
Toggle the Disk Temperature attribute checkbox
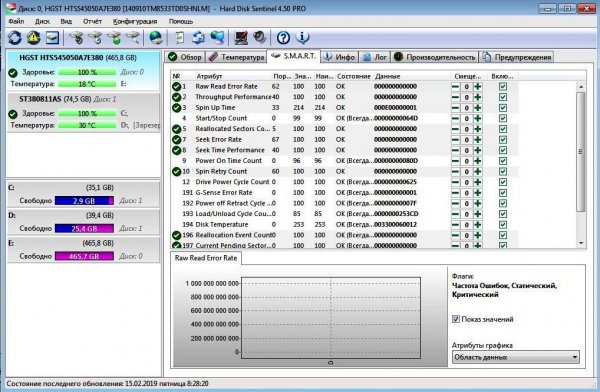coord(502,224)
